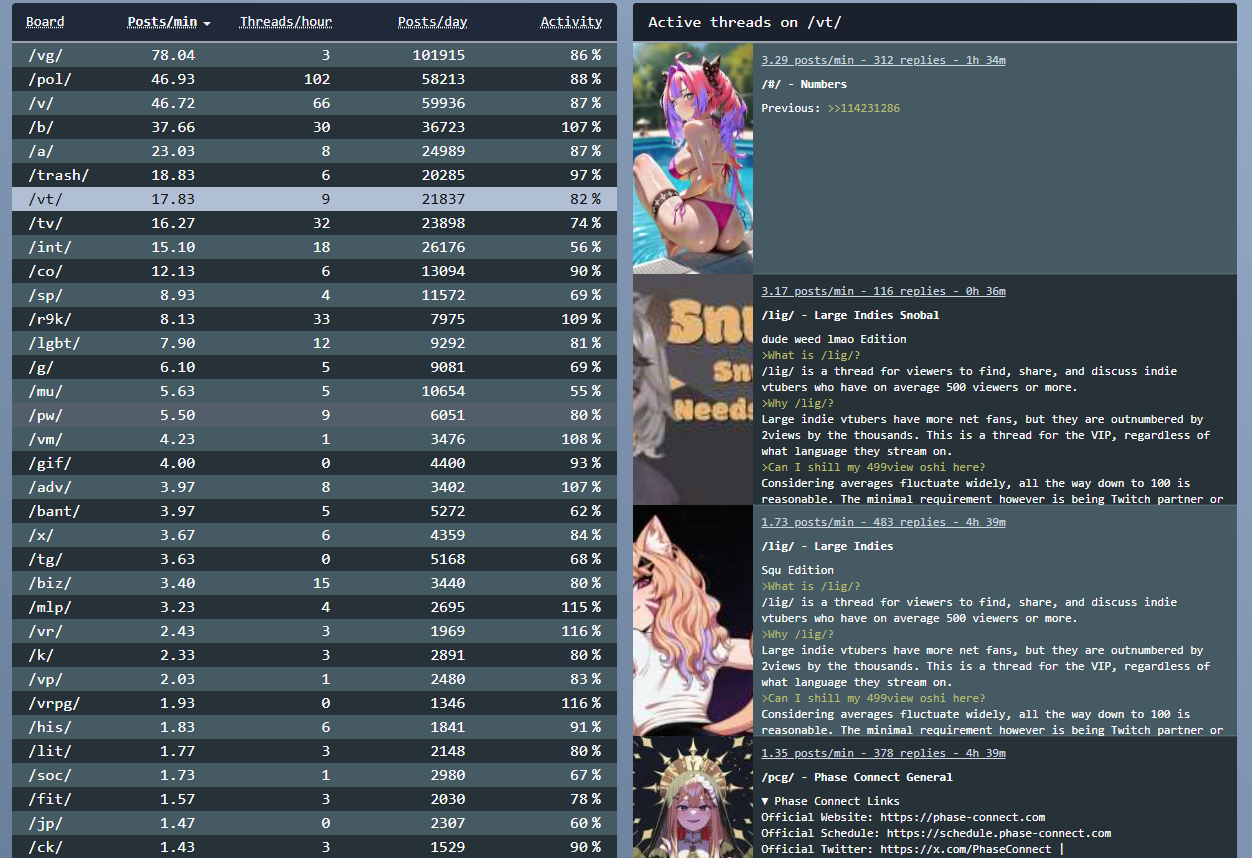Image resolution: width=1252 pixels, height=858 pixels.
Task: Open the Squ Edition thread thumbnail
Action: pyautogui.click(x=693, y=620)
